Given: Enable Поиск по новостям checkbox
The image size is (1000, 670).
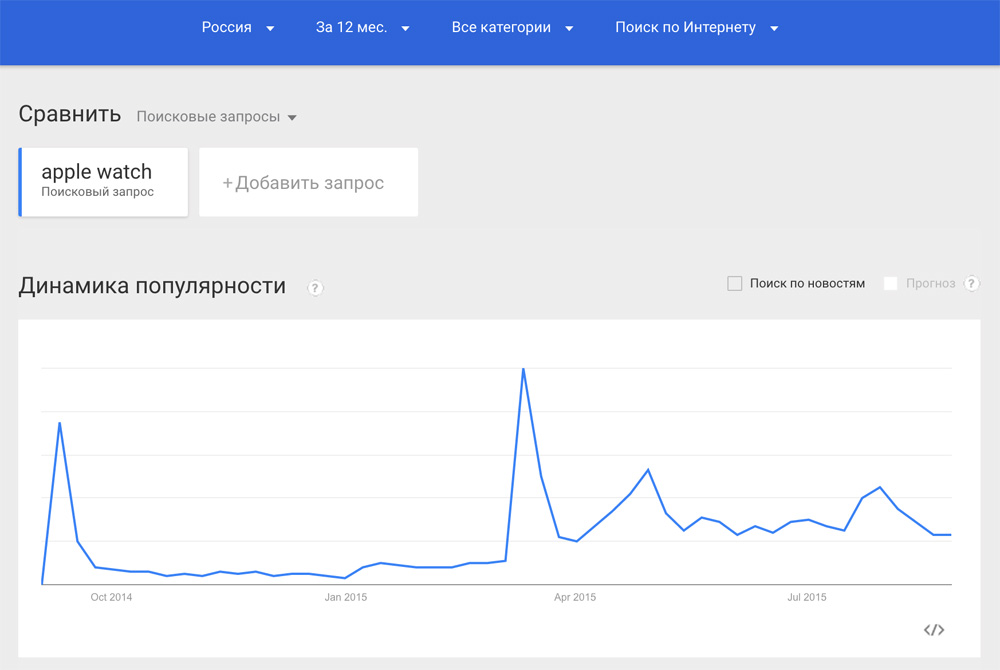Looking at the screenshot, I should [x=735, y=284].
